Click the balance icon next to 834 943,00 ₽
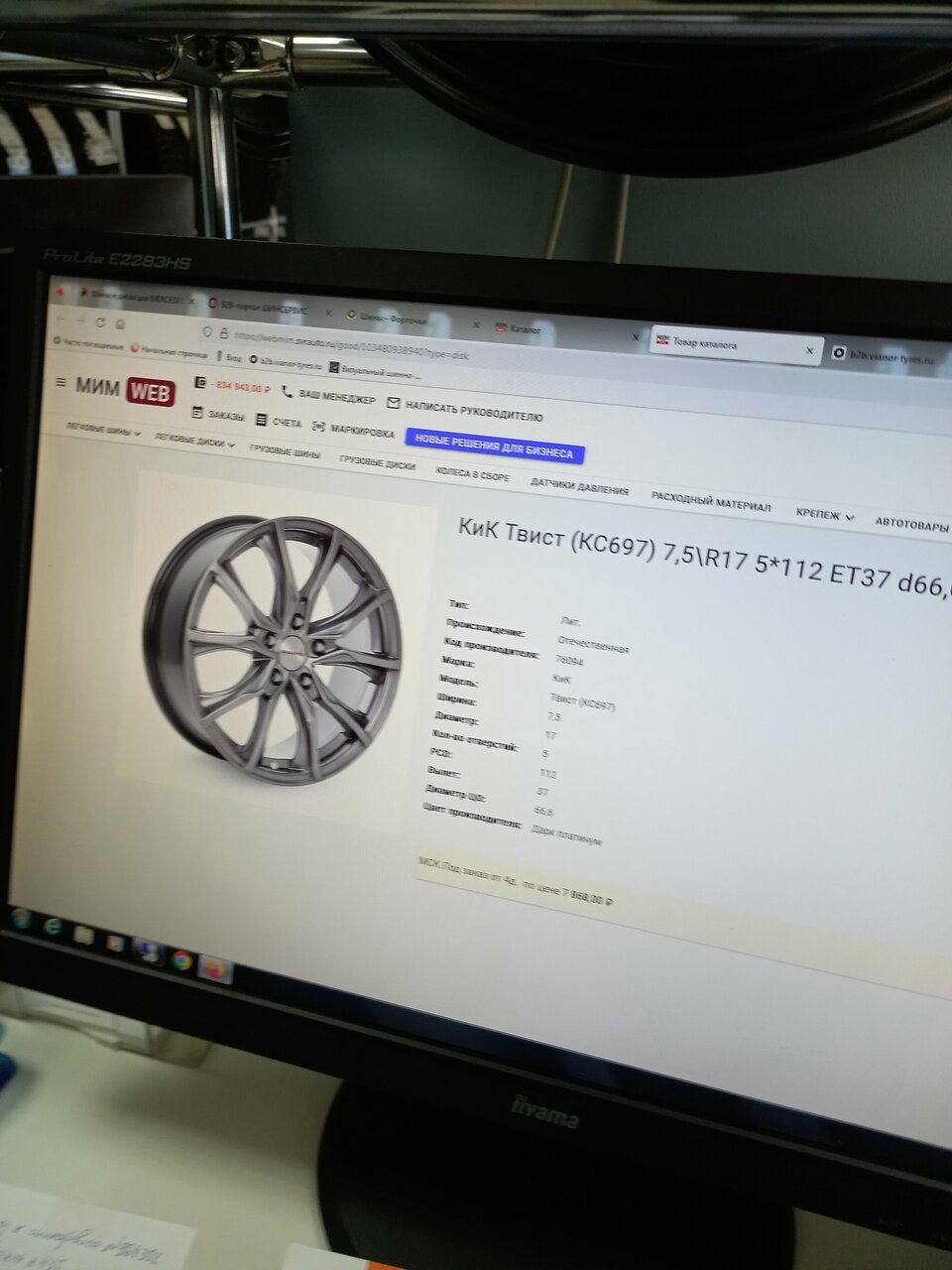 point(199,383)
